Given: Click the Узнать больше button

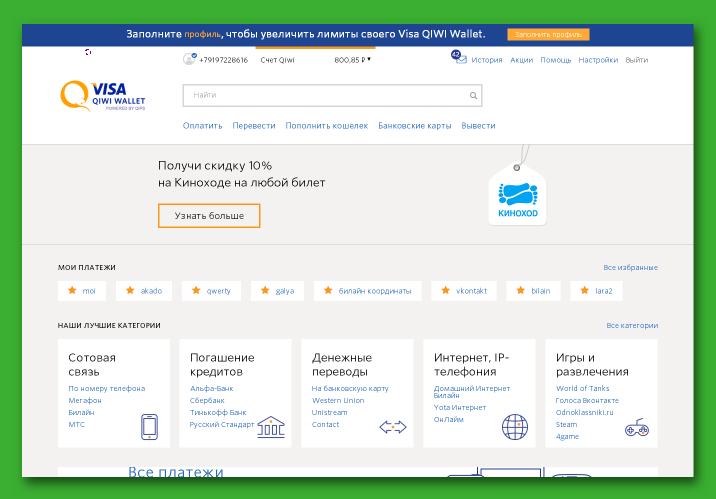Looking at the screenshot, I should (209, 215).
